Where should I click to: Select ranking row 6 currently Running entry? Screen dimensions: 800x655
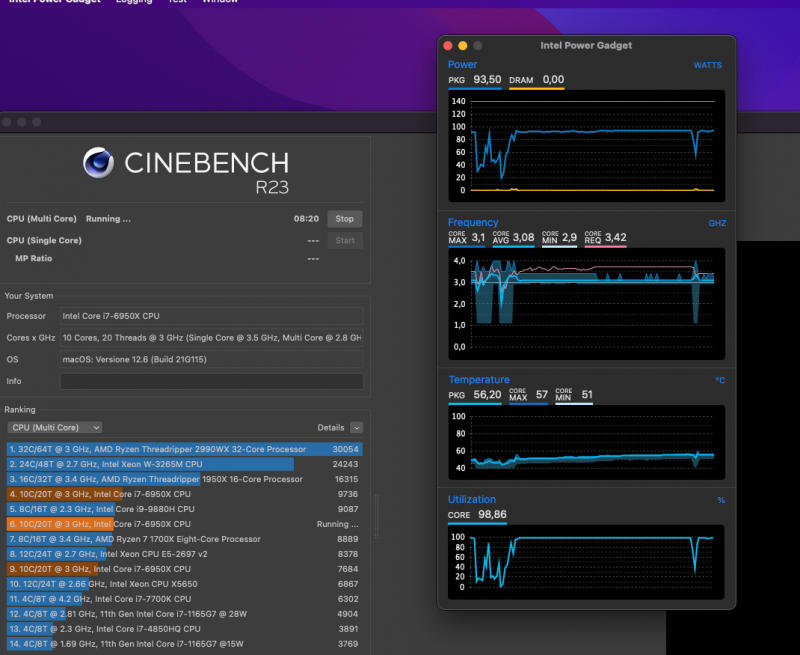coord(185,524)
